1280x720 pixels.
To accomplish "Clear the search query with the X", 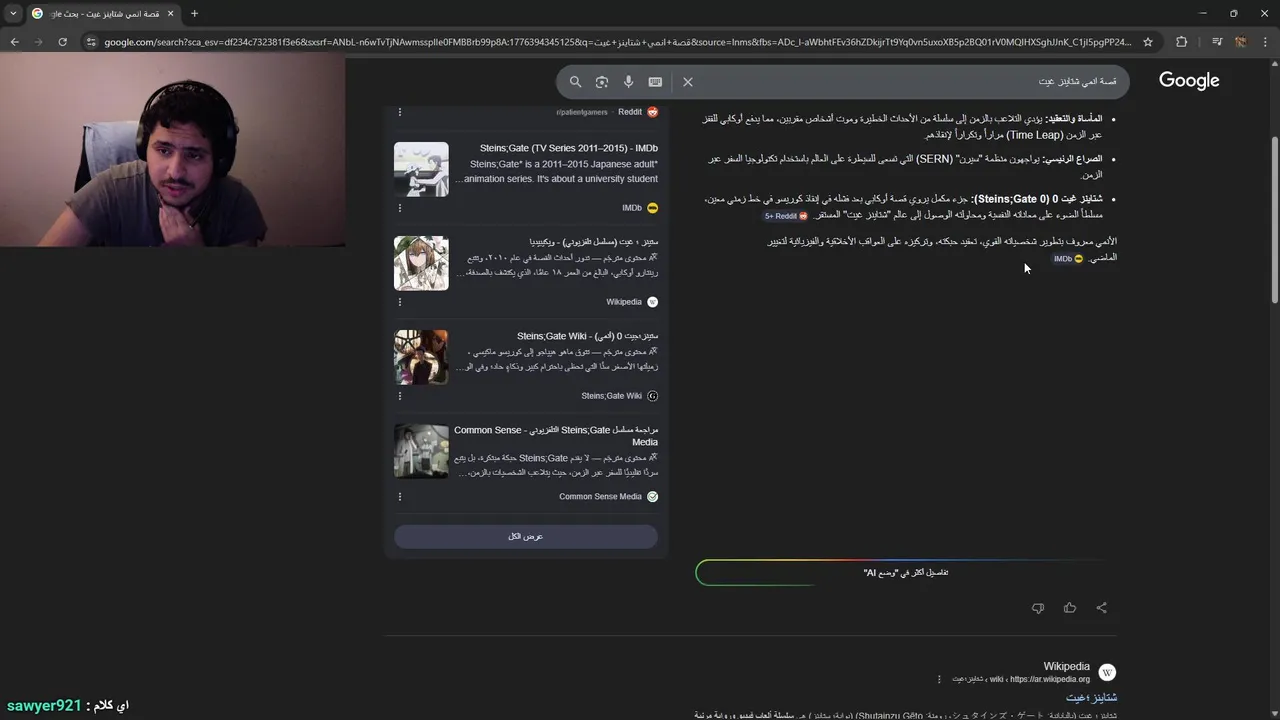I will point(688,82).
